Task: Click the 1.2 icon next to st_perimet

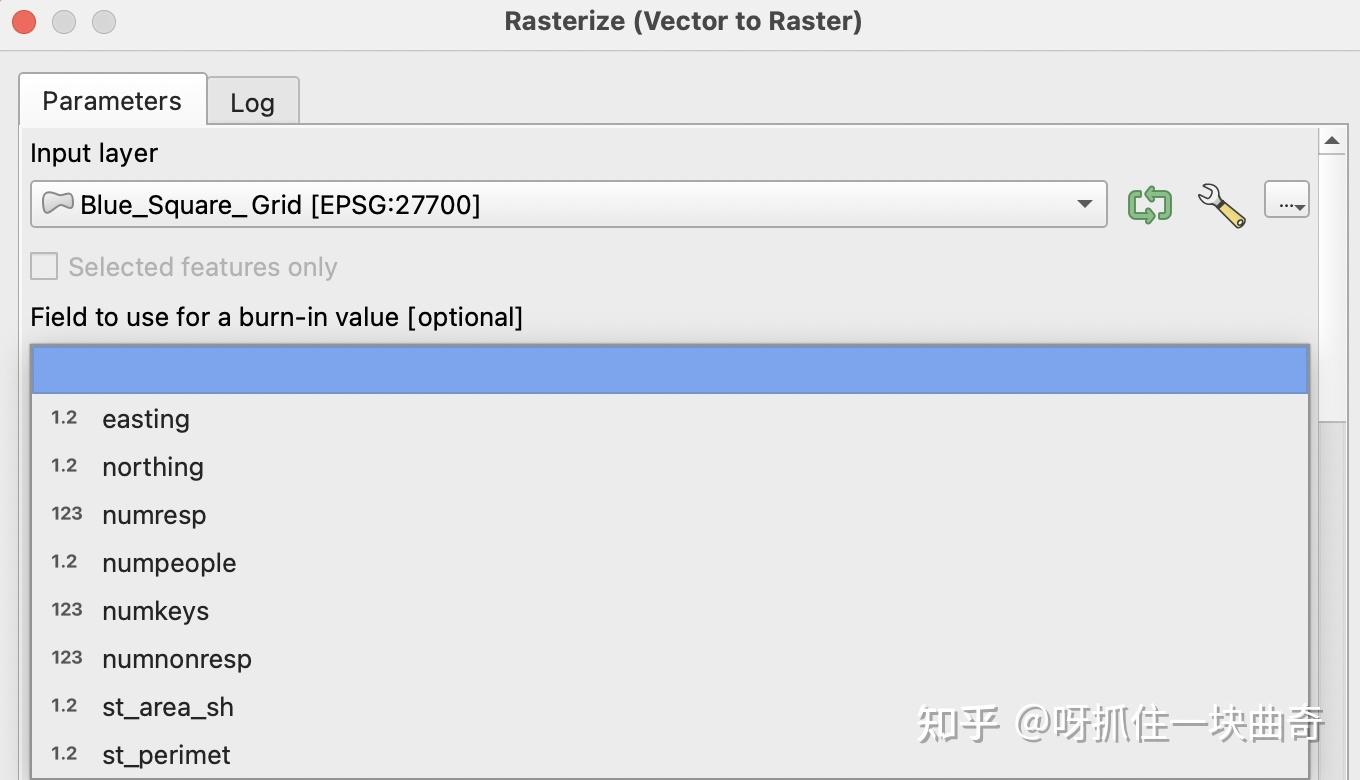Action: pyautogui.click(x=63, y=755)
